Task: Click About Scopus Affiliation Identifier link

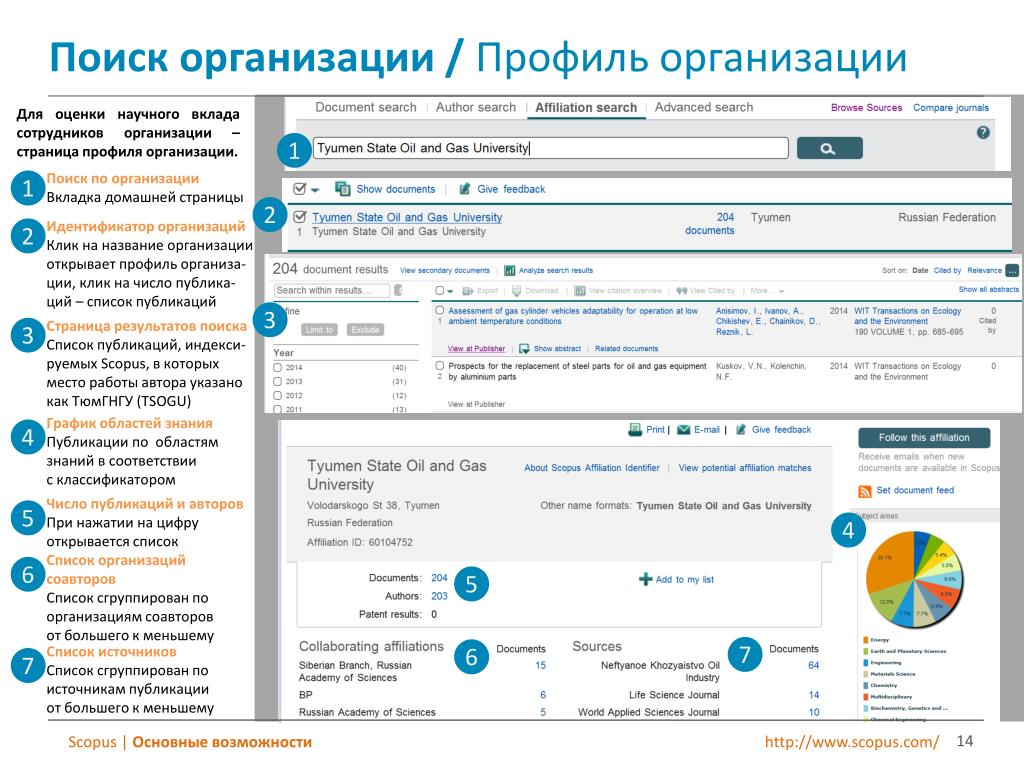Action: pos(592,468)
